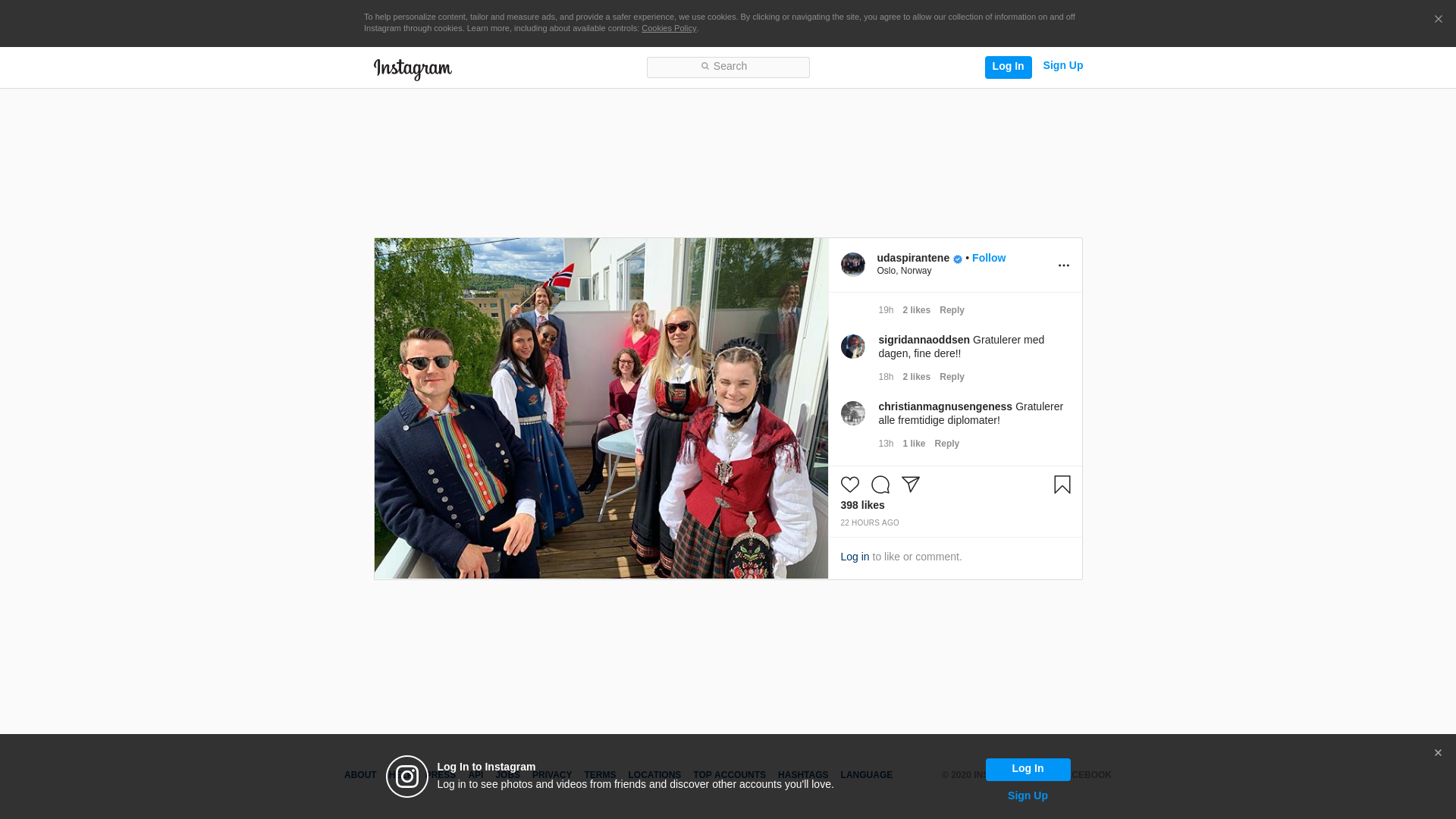The height and width of the screenshot is (819, 1456).
Task: Click the 22 HOURS AGO timestamp
Action: [x=869, y=523]
